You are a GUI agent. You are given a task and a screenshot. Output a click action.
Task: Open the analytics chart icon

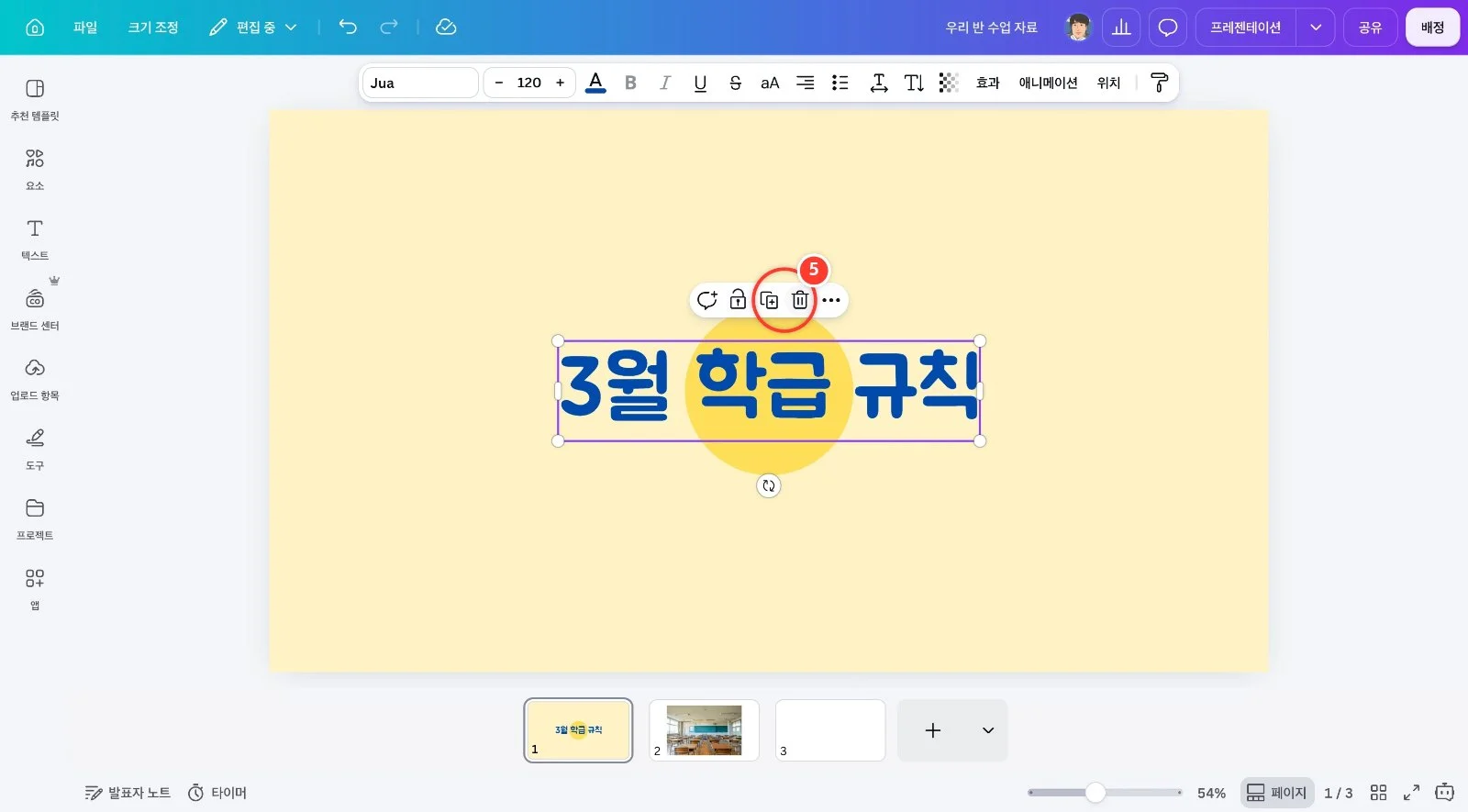(x=1121, y=28)
